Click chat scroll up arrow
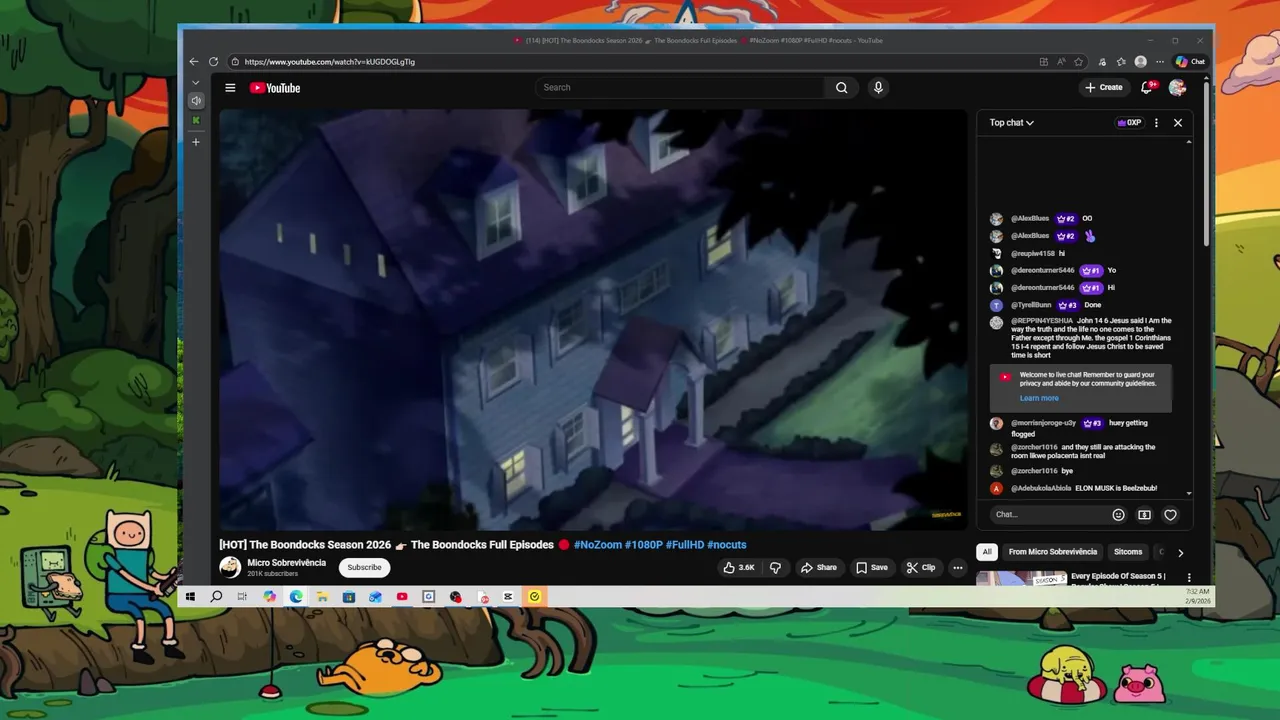The image size is (1280, 720). [1189, 142]
